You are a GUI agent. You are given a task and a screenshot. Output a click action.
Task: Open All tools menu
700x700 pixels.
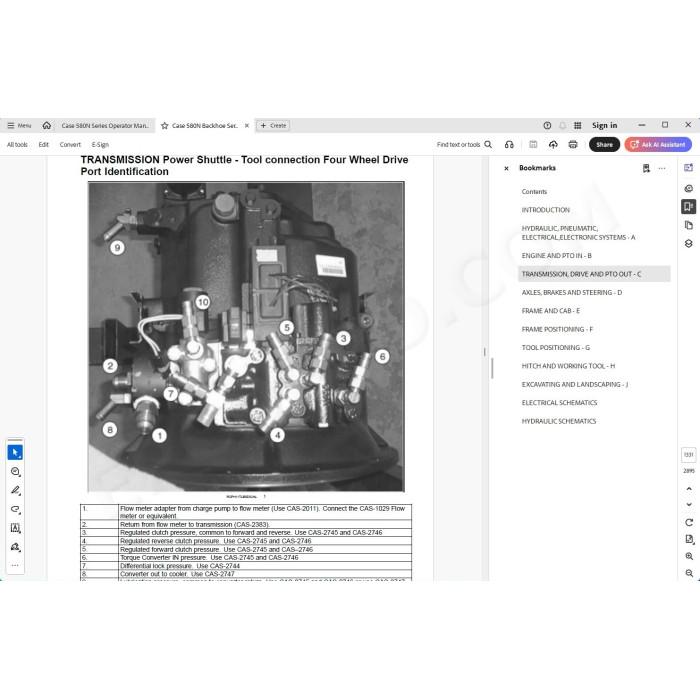[17, 145]
